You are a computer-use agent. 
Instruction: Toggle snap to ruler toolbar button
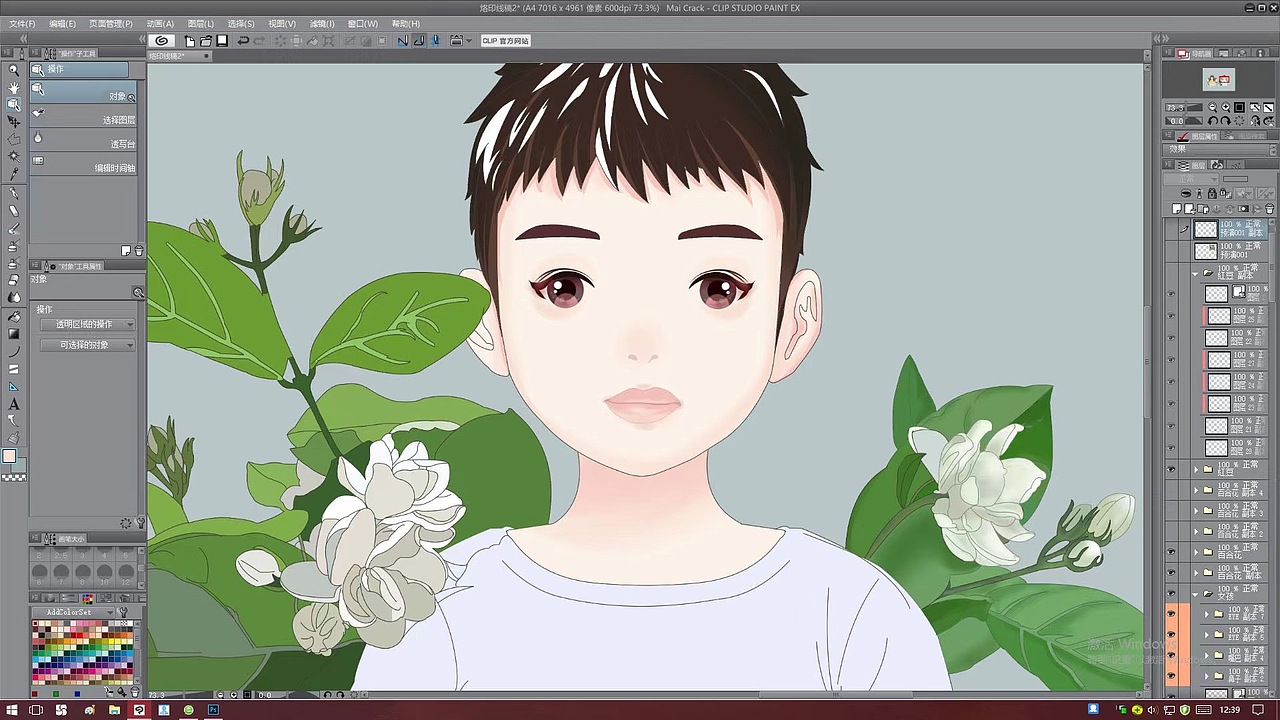coord(403,41)
